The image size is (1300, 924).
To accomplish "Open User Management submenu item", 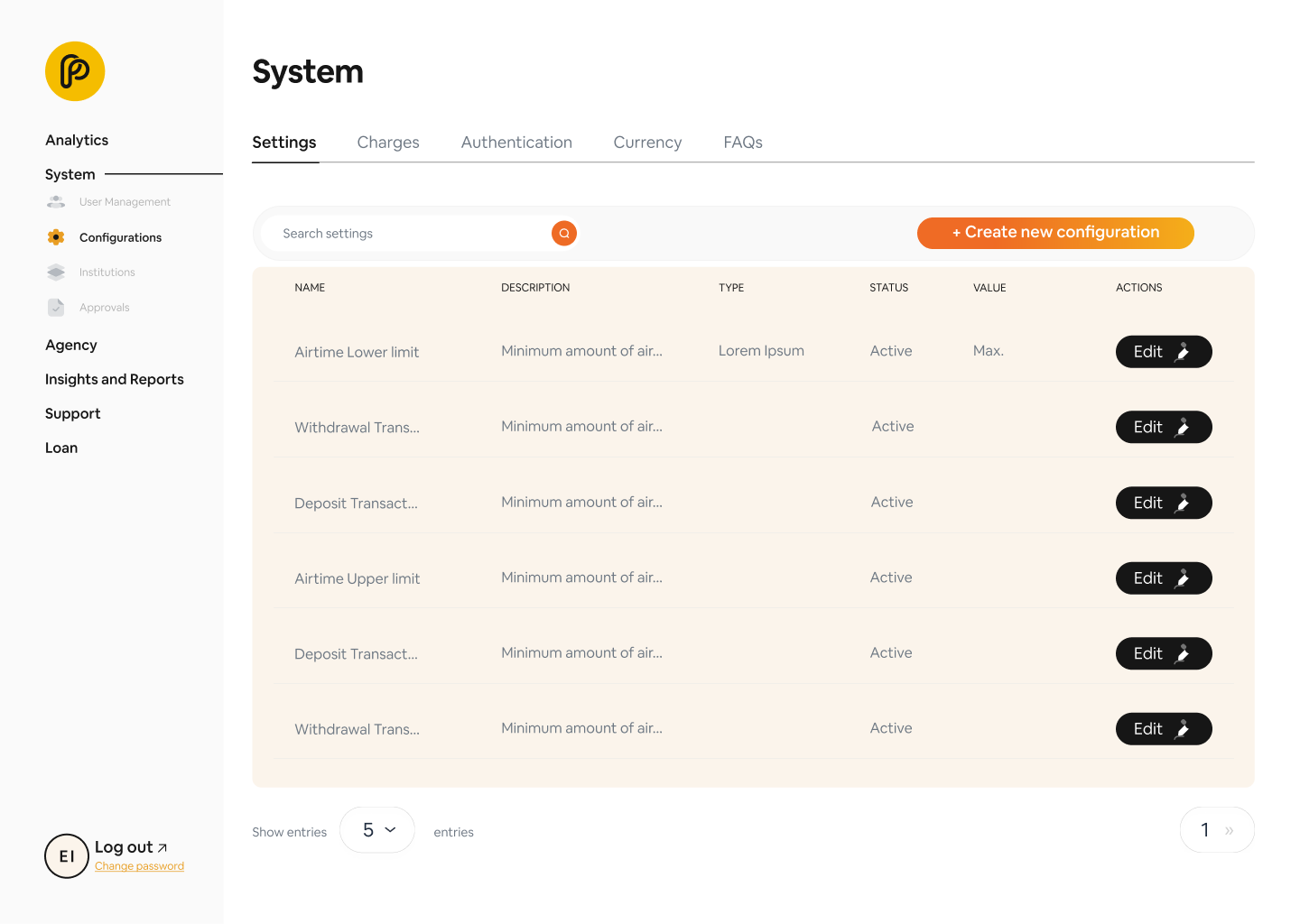I will tap(125, 202).
